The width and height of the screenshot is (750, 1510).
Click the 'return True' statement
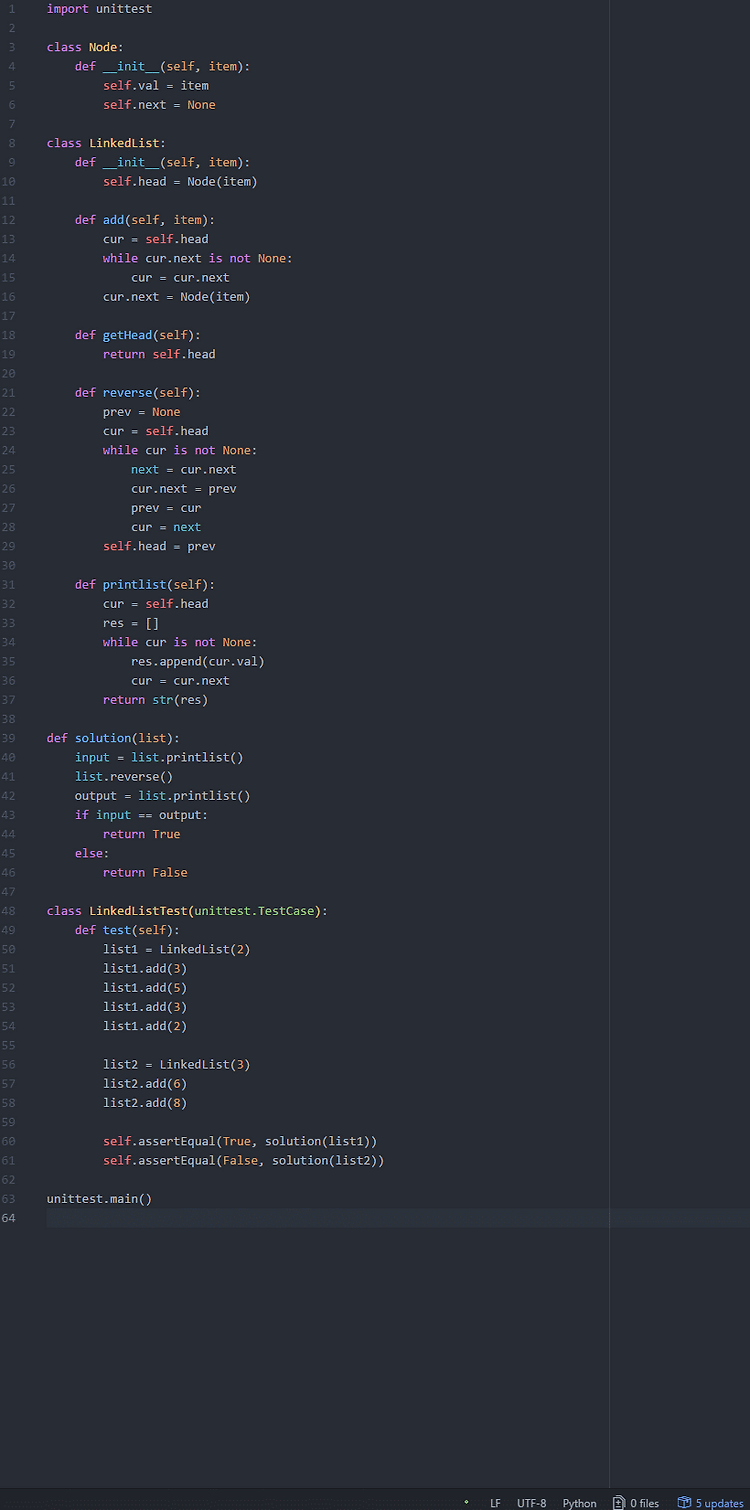pyautogui.click(x=142, y=834)
